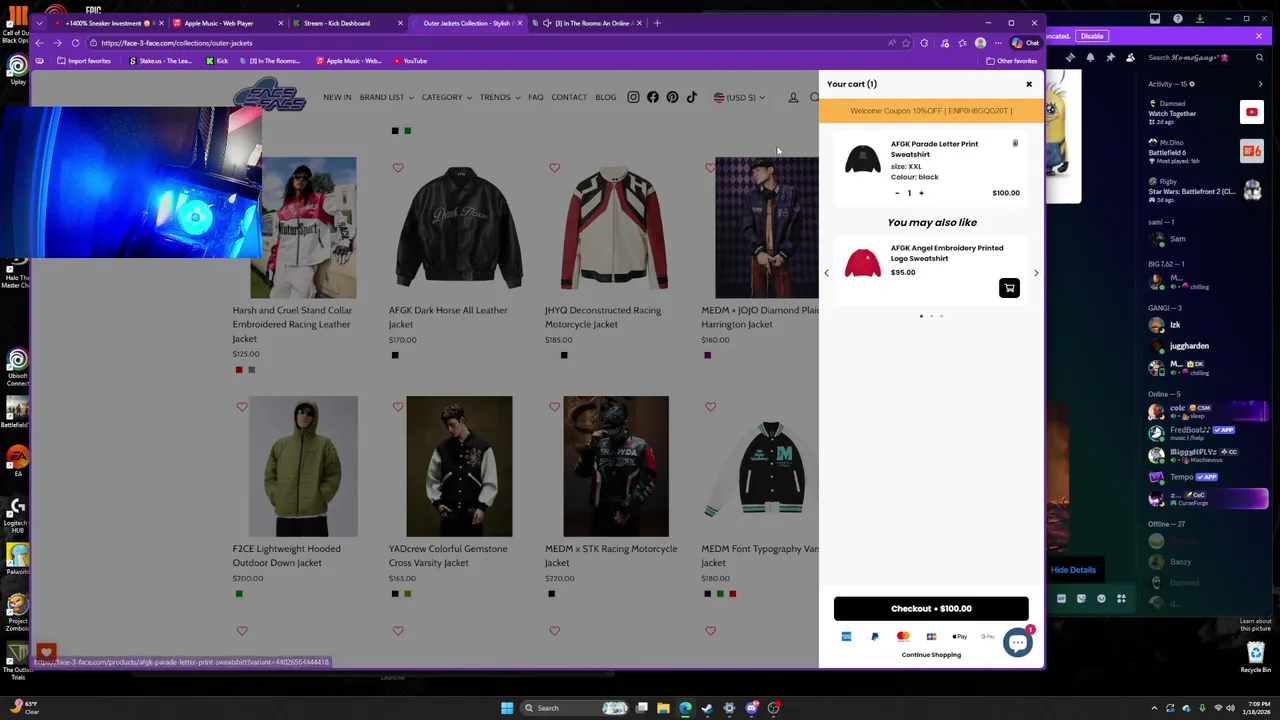Increase cart quantity with the plus button
Image resolution: width=1280 pixels, height=720 pixels.
point(921,193)
